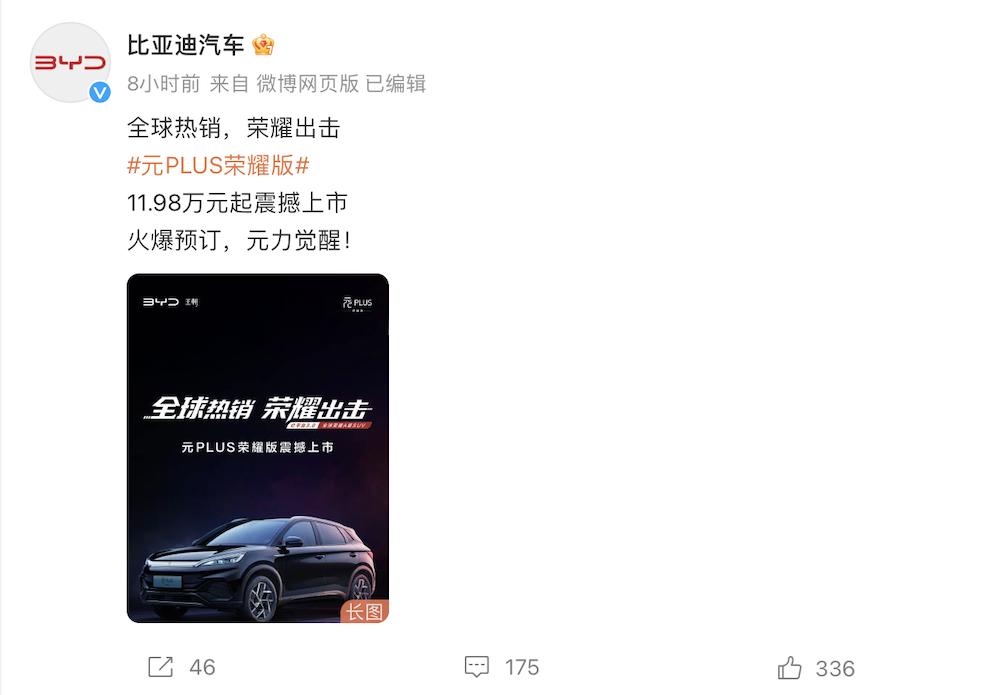
Task: Click the like count 336
Action: coord(835,669)
